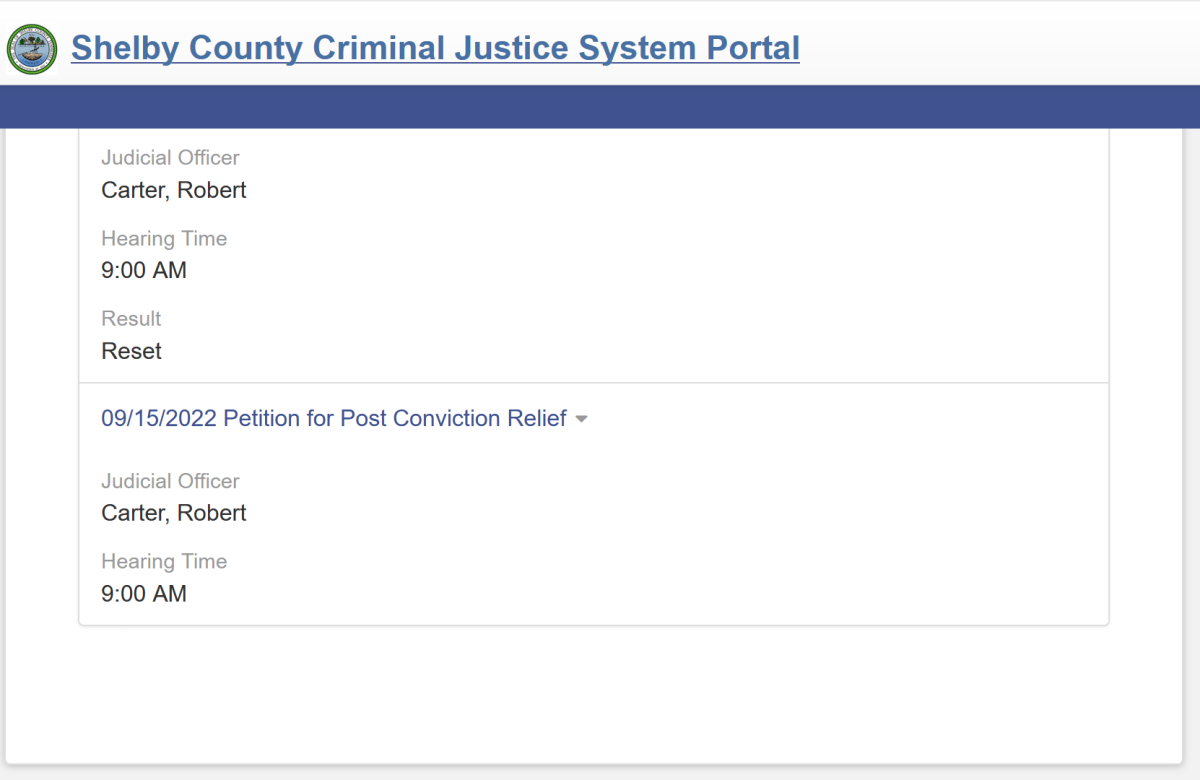Viewport: 1200px width, 780px height.
Task: Click the Shelby County seal logo
Action: [x=32, y=50]
